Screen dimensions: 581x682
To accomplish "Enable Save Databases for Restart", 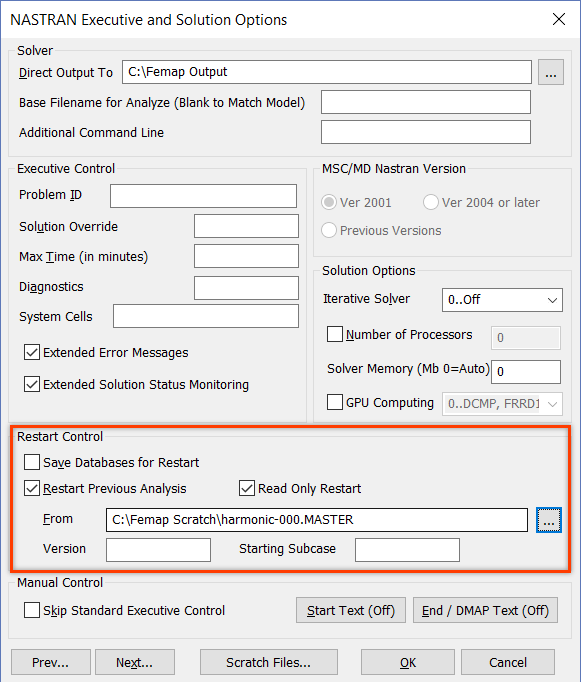I will [x=32, y=462].
